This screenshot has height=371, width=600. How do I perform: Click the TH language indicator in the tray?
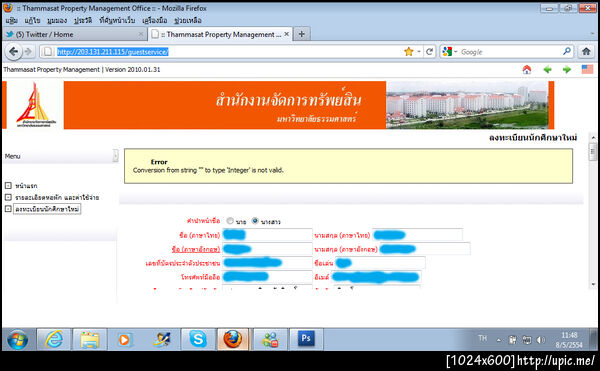coord(483,338)
